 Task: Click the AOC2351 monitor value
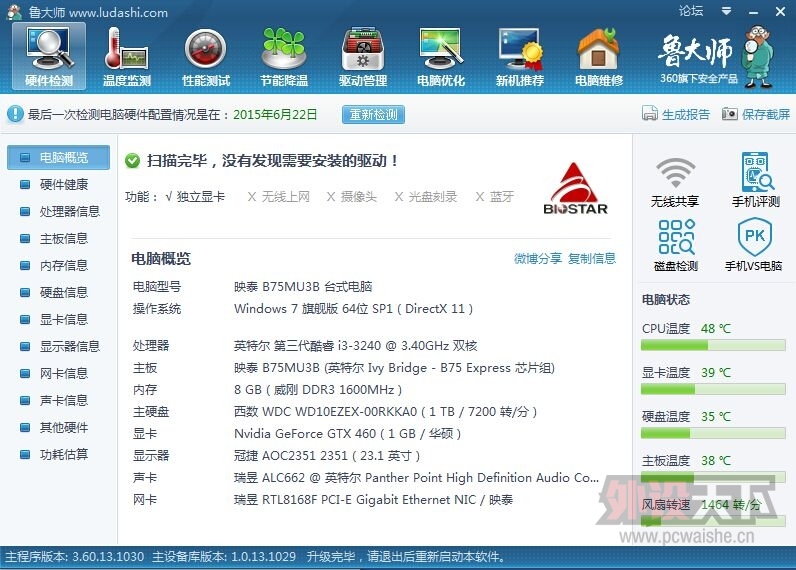[327, 456]
